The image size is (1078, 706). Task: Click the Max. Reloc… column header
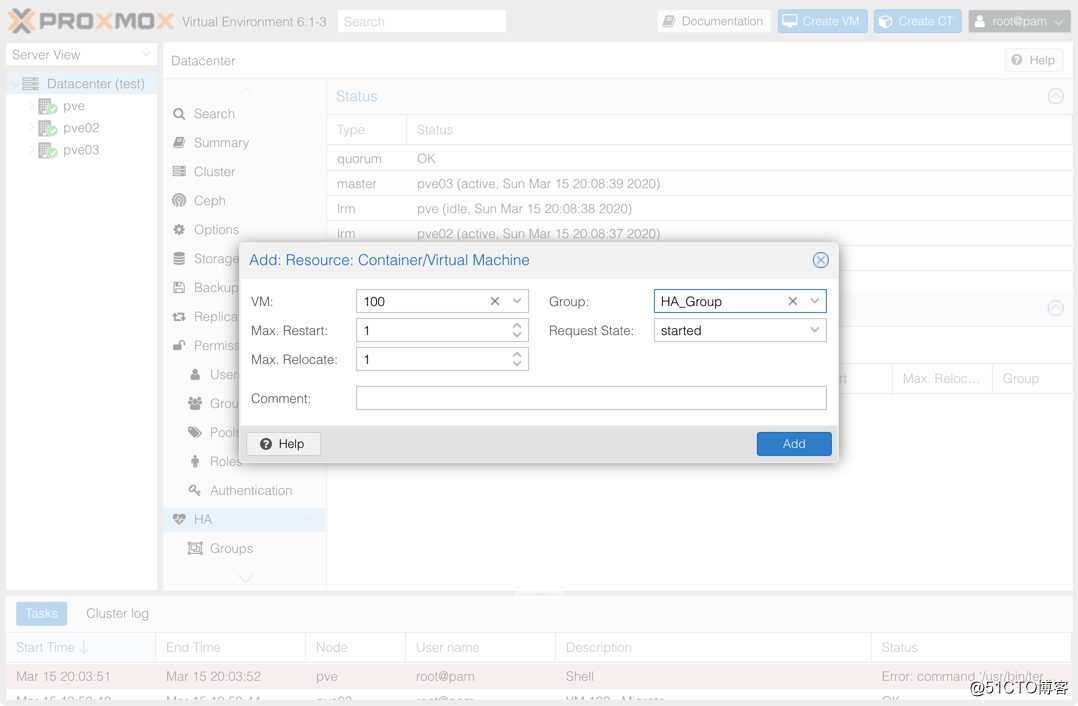(x=942, y=379)
